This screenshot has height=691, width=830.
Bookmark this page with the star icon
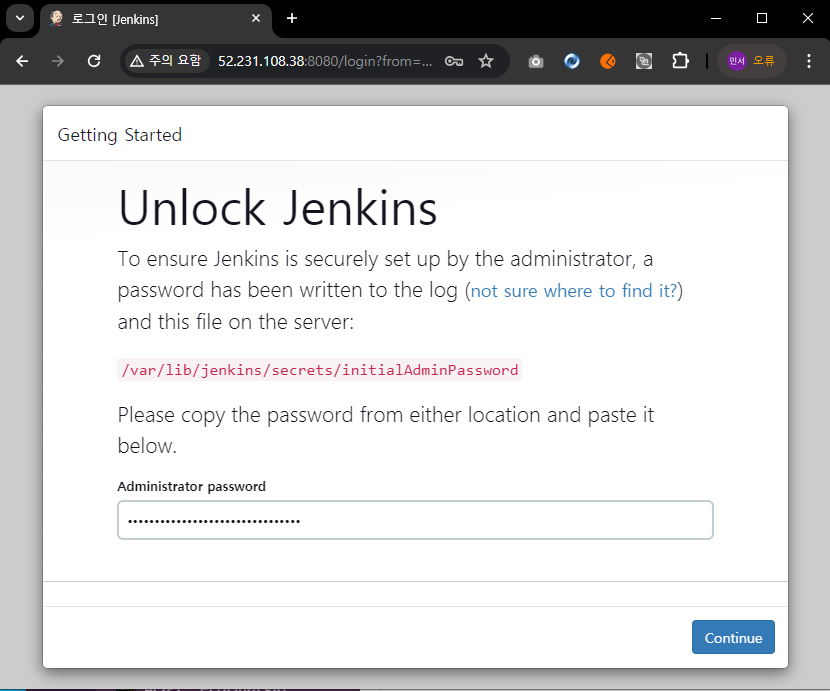click(485, 61)
